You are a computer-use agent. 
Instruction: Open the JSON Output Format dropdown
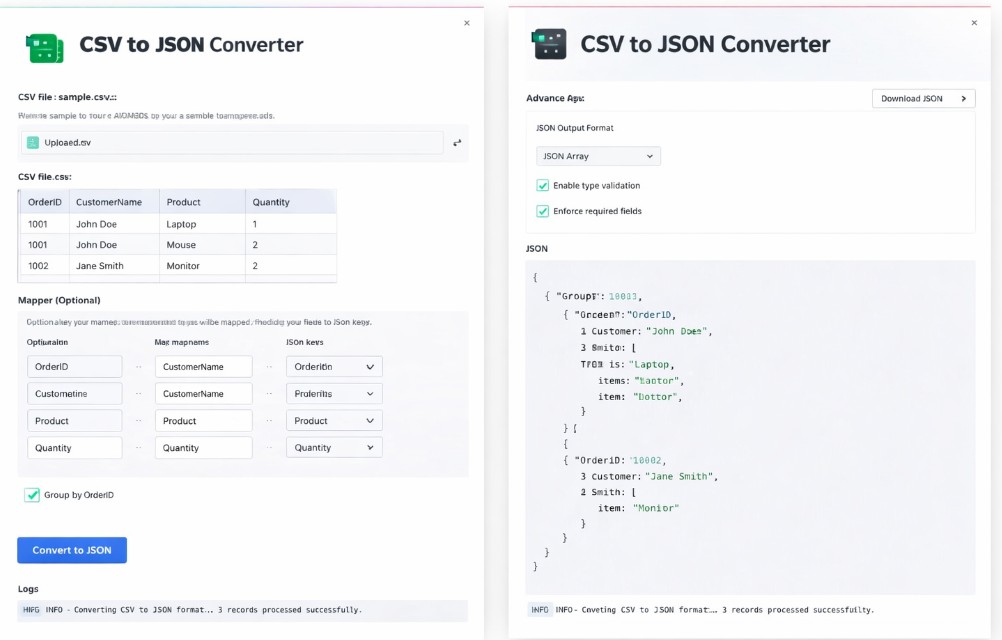(x=597, y=156)
